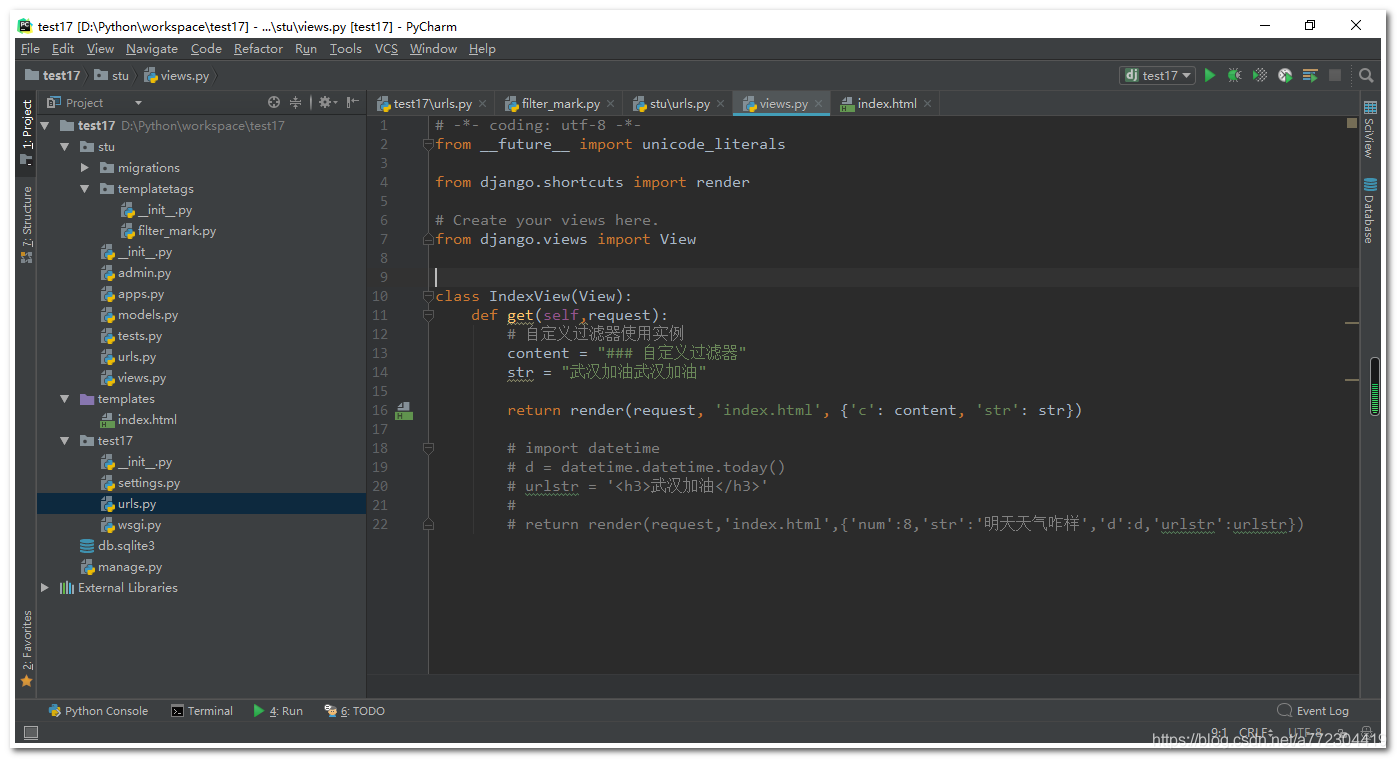
Task: Open the VCS menu
Action: 386,49
